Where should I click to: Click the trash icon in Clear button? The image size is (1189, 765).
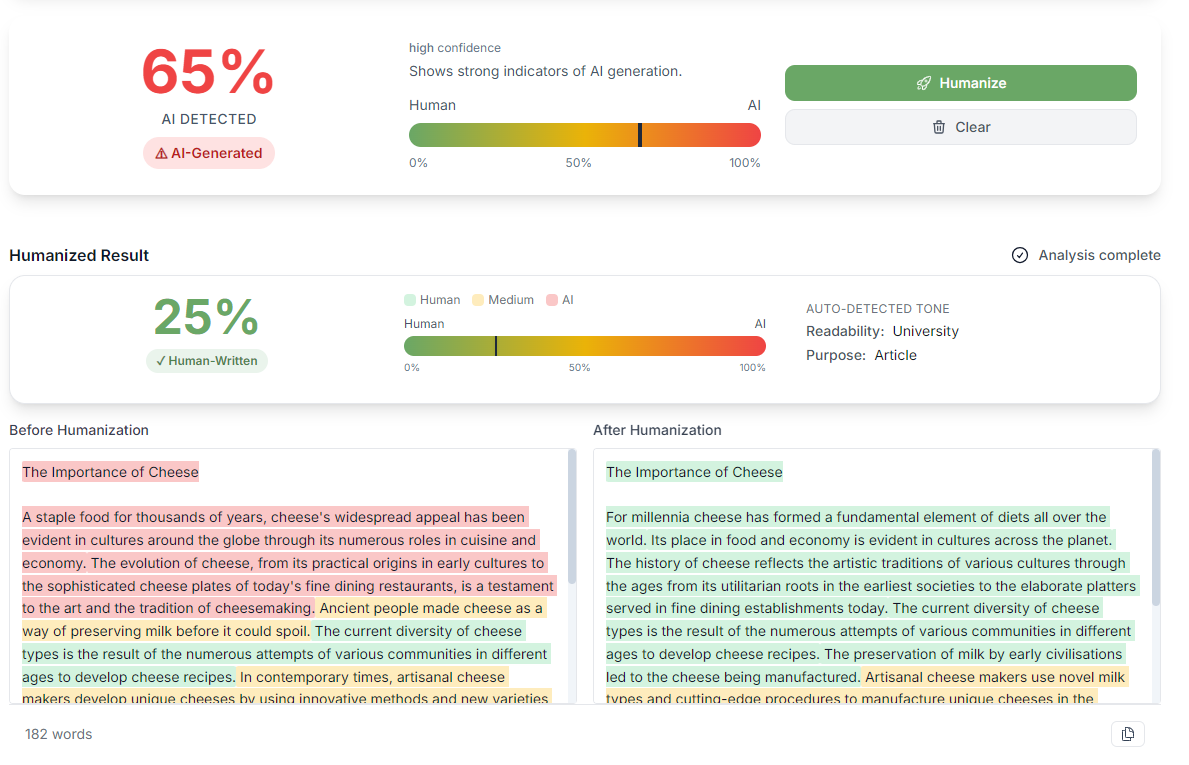[x=938, y=127]
